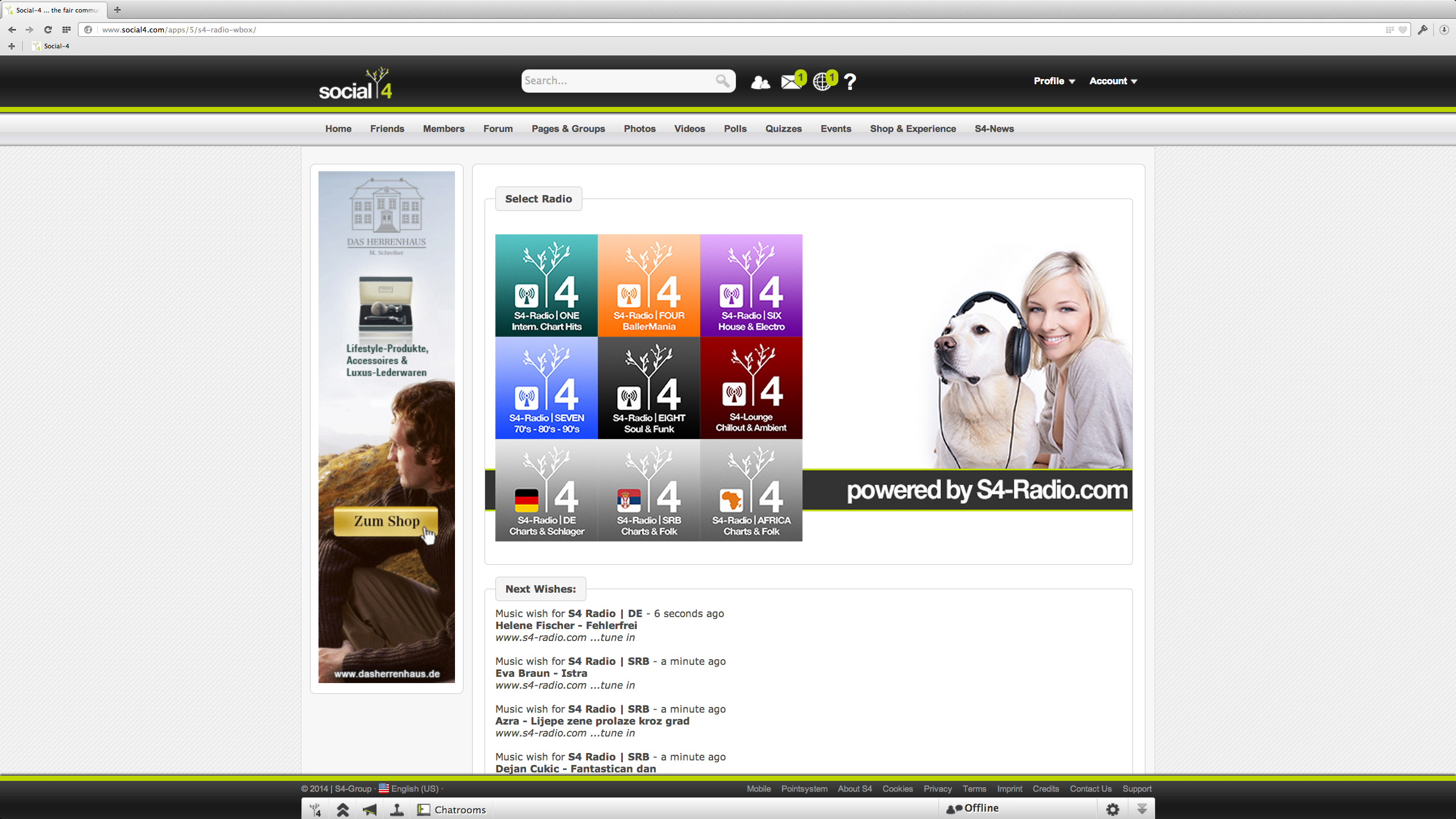Viewport: 1456px width, 819px height.
Task: Reload the current page
Action: pos(48,30)
